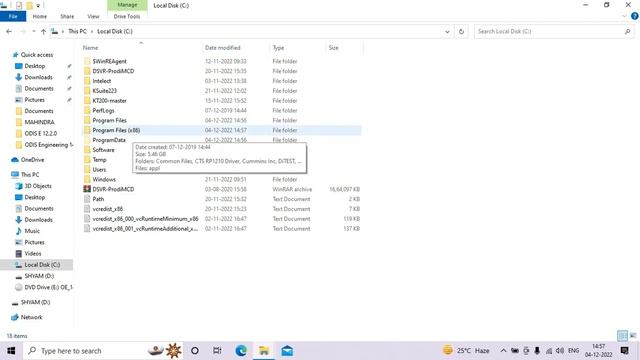Open network status in system tray
Screen dimensions: 640x360
coord(549,351)
